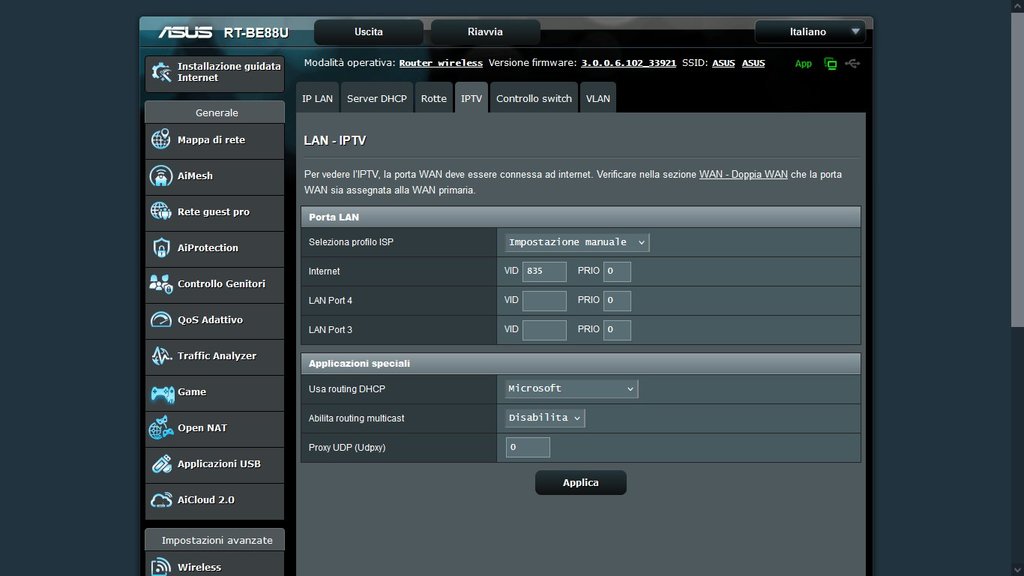Expand the Seleziona profilo ISP dropdown
The width and height of the screenshot is (1024, 576).
[x=576, y=242]
